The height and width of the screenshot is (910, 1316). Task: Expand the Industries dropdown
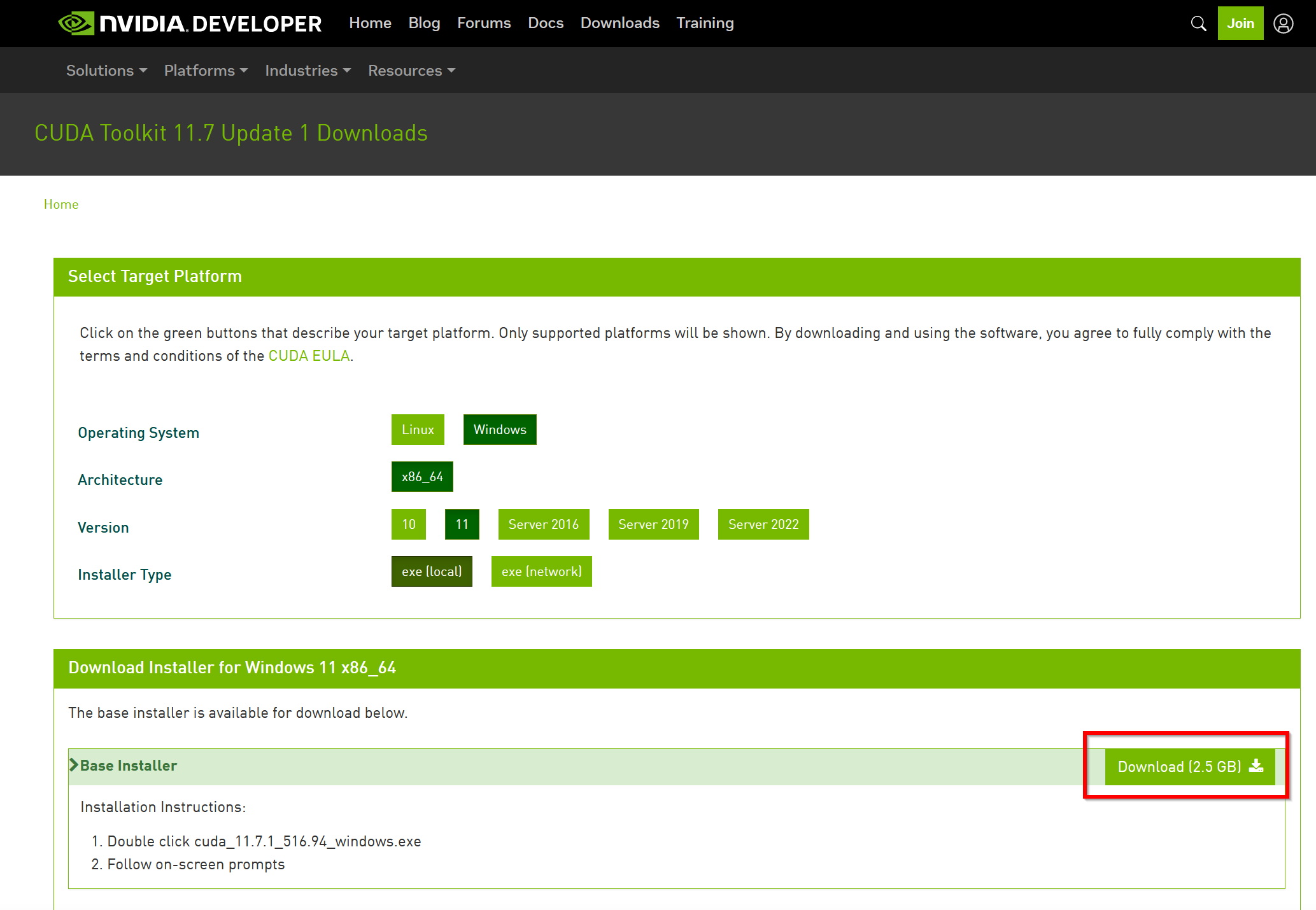pos(308,71)
